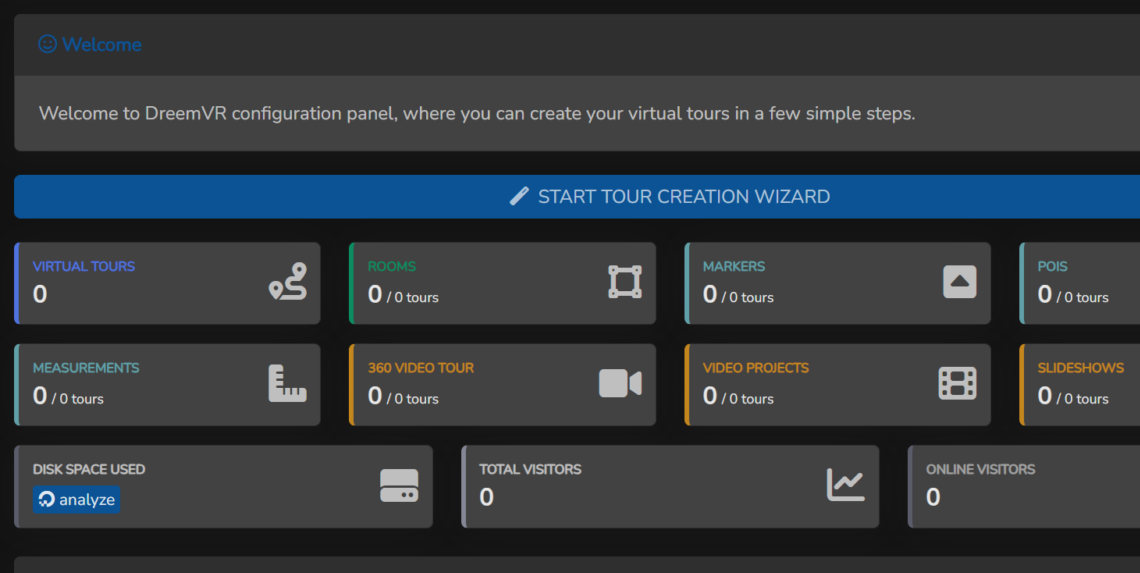Click the Disk Space Used drive icon
1140x573 pixels.
[x=399, y=486]
